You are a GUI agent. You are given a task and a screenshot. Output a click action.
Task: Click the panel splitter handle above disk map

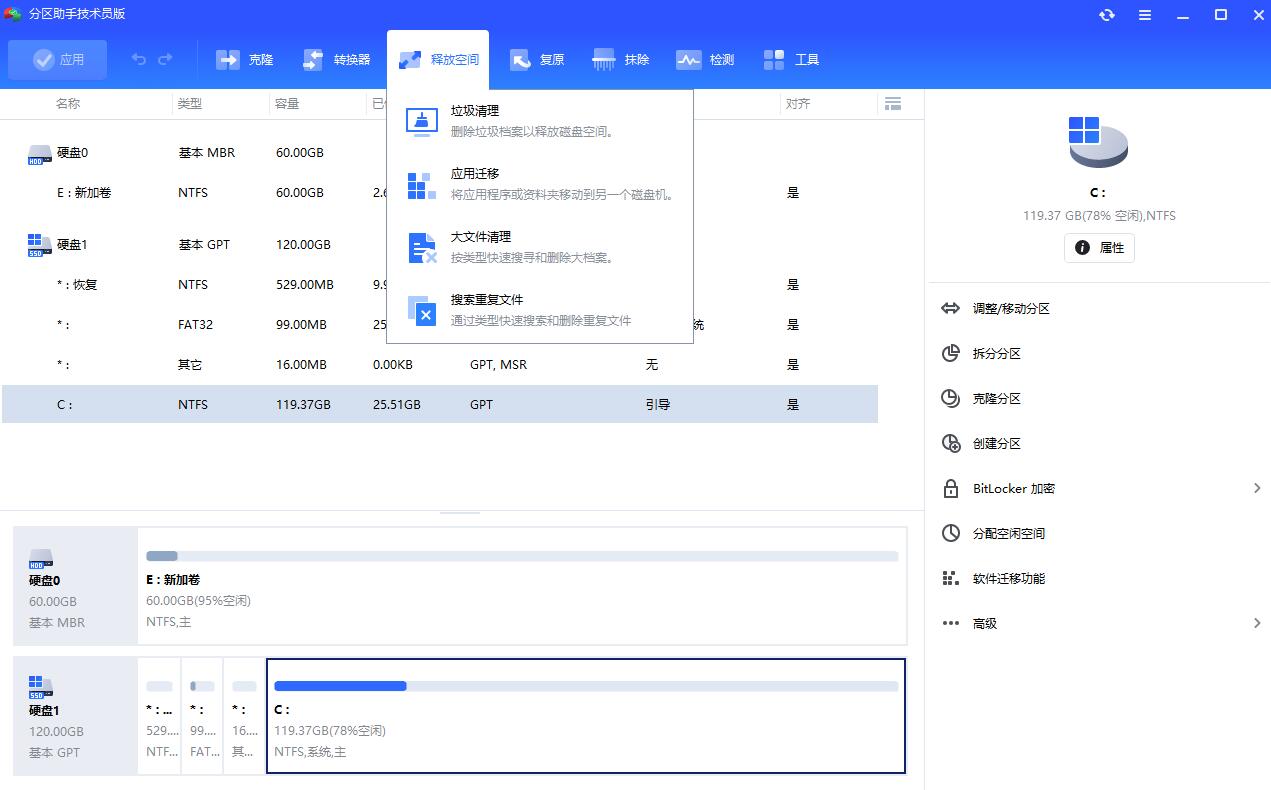tap(460, 512)
